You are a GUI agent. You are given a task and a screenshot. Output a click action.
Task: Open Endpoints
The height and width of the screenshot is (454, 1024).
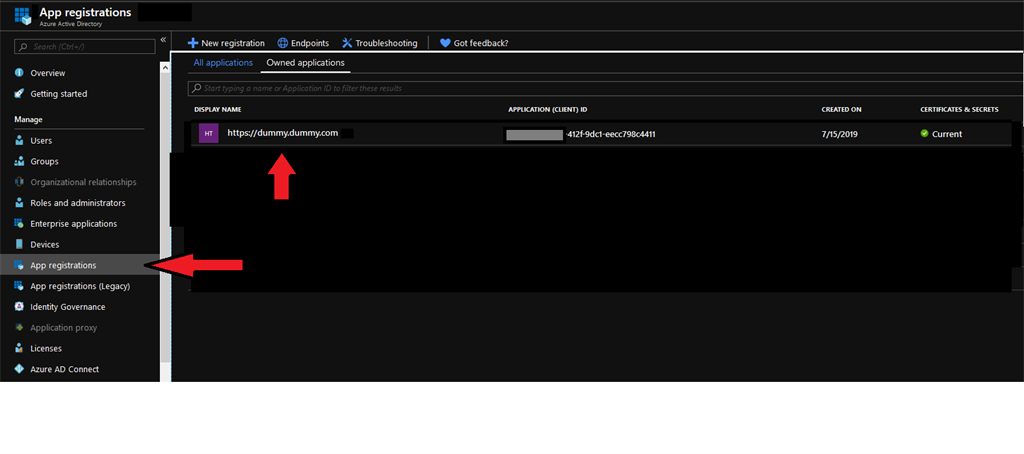[310, 43]
